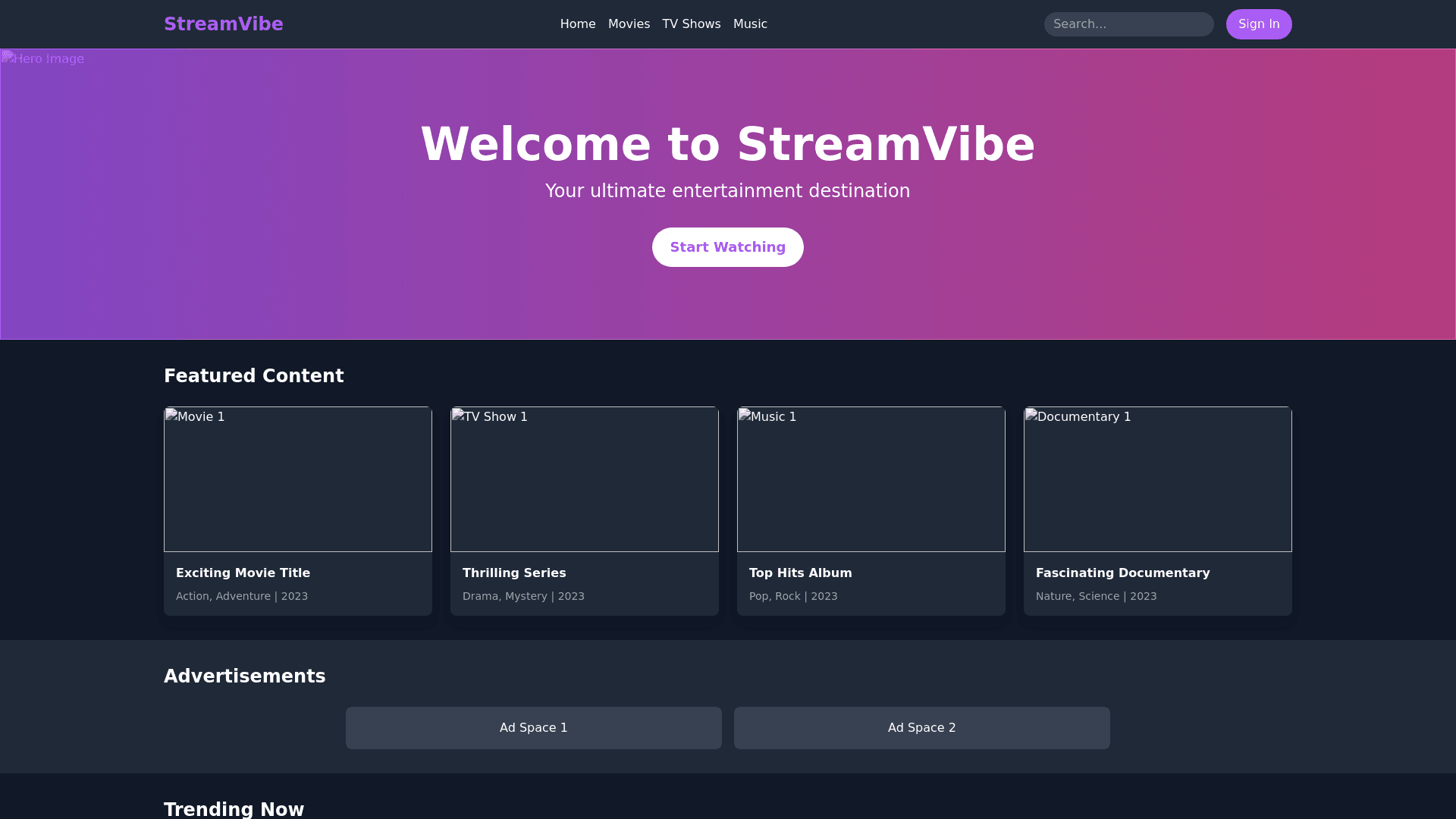Click the Start Watching button

coord(727,247)
